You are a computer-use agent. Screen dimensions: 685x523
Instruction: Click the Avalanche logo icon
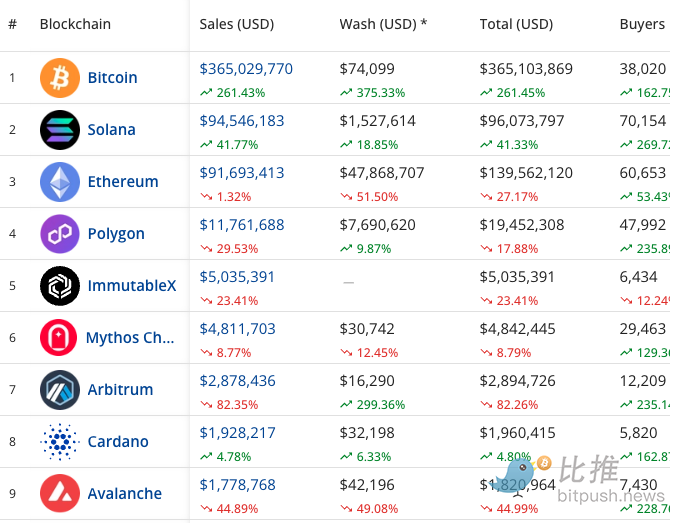59,494
